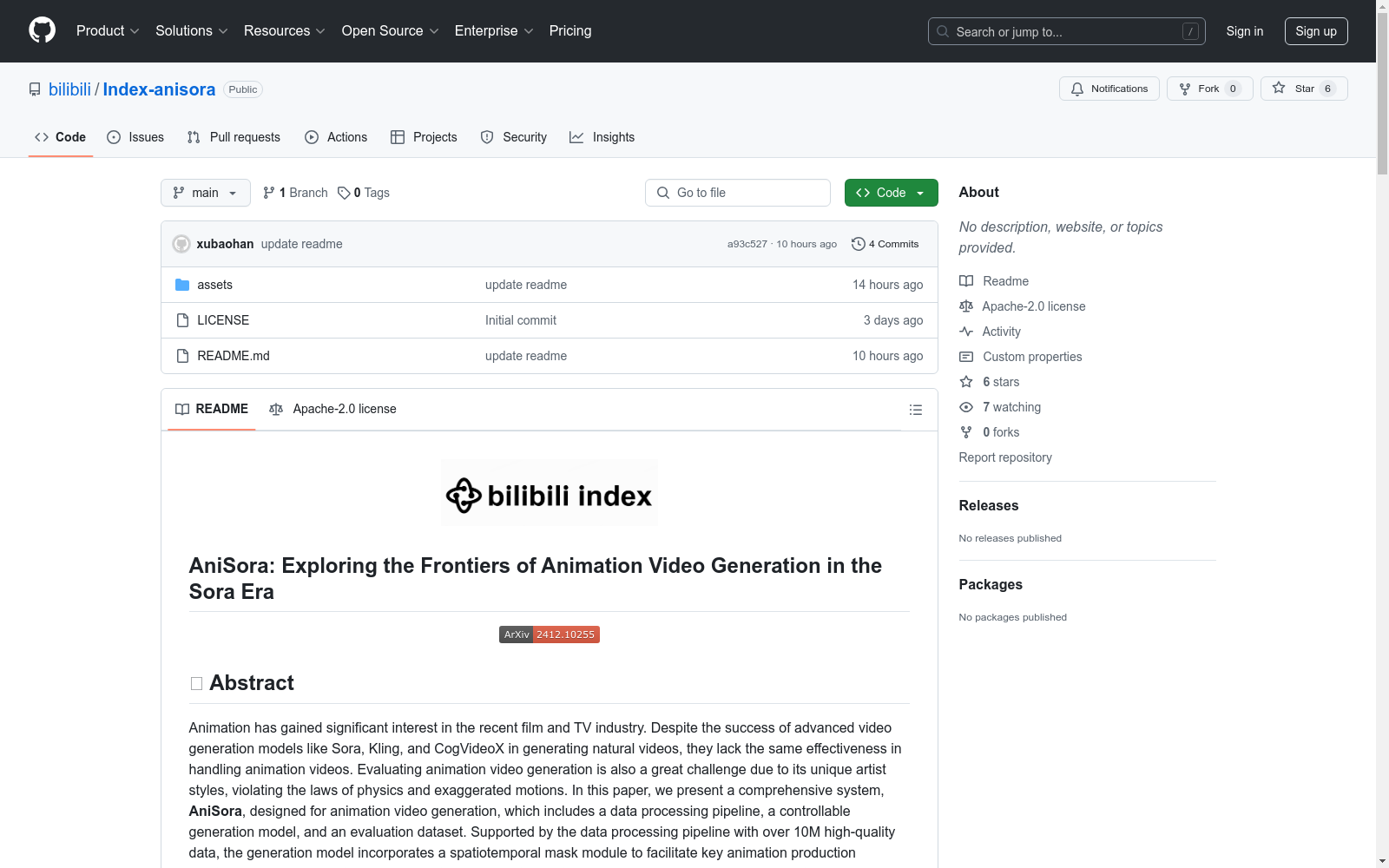The image size is (1389, 868).
Task: Click the branch icon beside 1 Branch
Action: coord(269,193)
